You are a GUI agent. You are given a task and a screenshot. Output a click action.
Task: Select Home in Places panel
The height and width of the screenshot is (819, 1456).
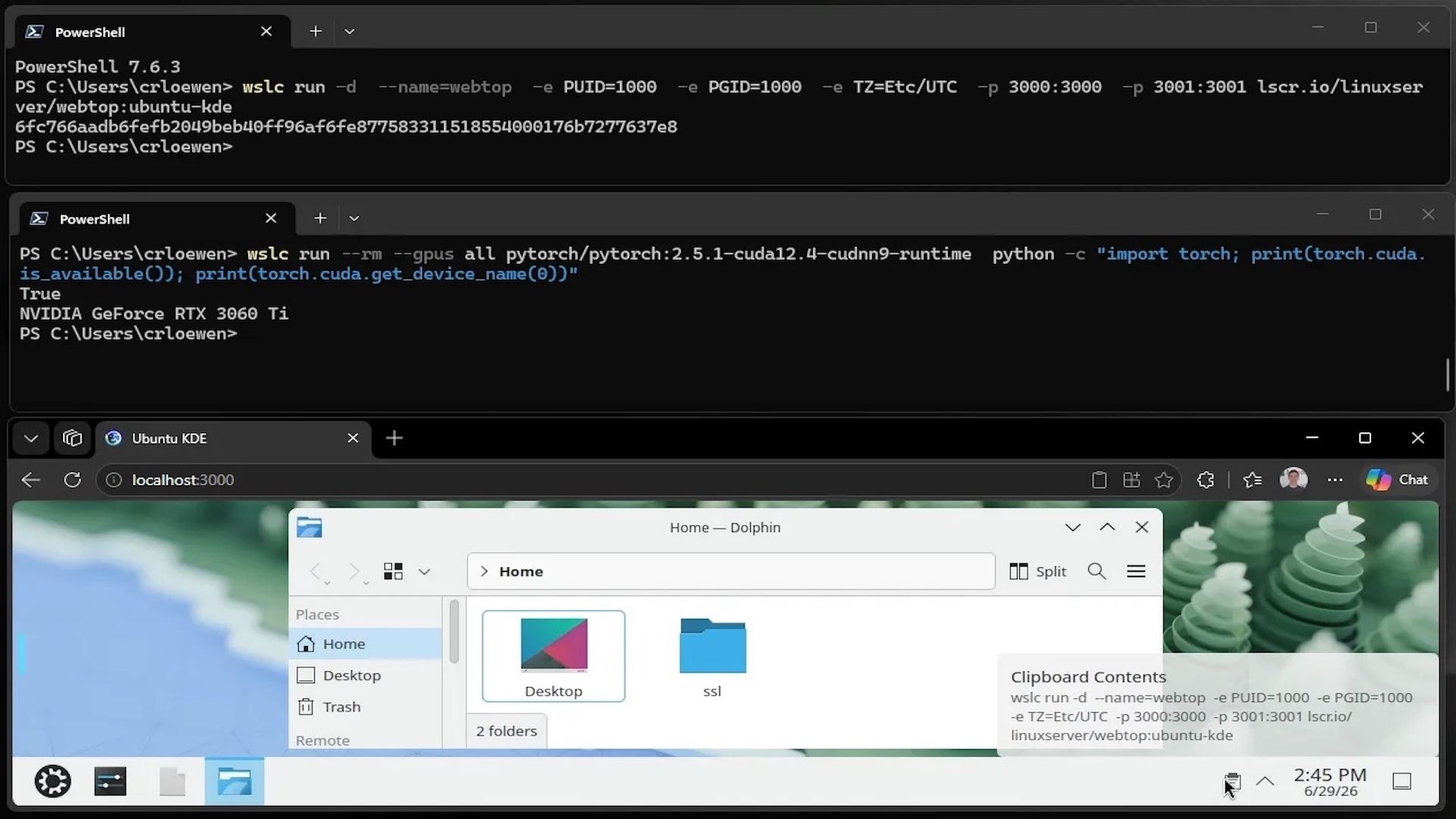[367, 644]
